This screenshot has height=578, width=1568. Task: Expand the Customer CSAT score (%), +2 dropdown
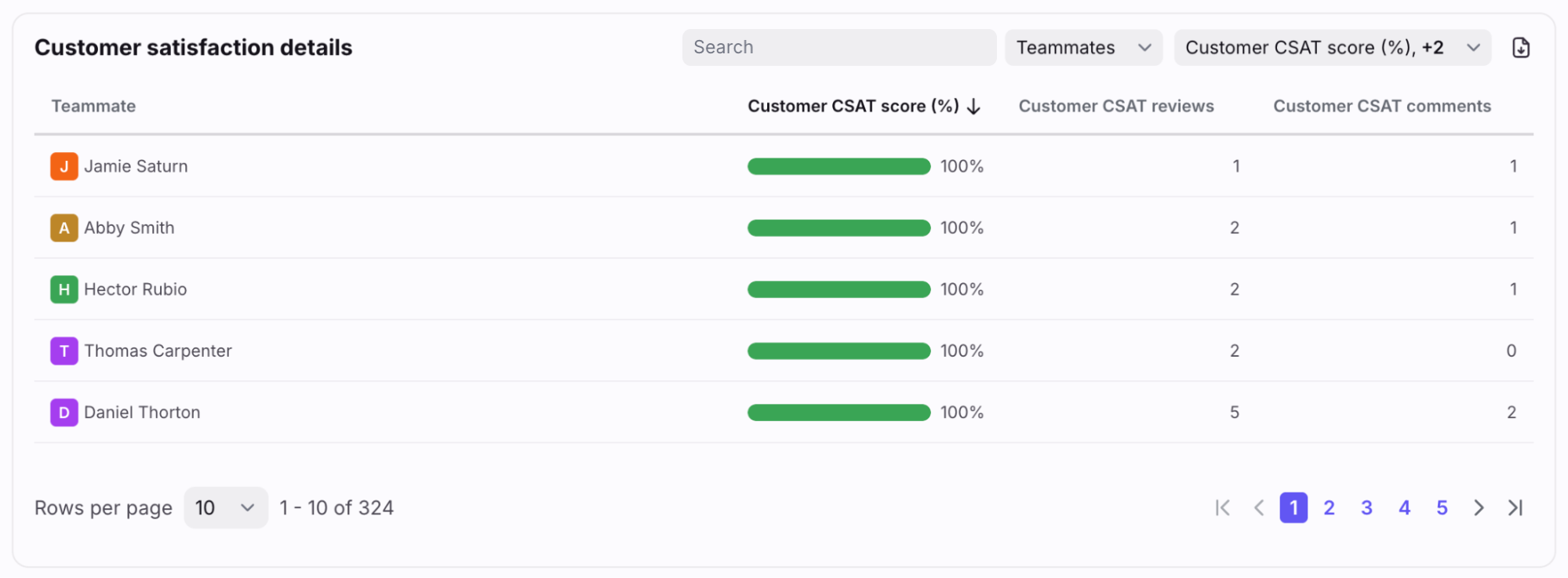point(1332,48)
